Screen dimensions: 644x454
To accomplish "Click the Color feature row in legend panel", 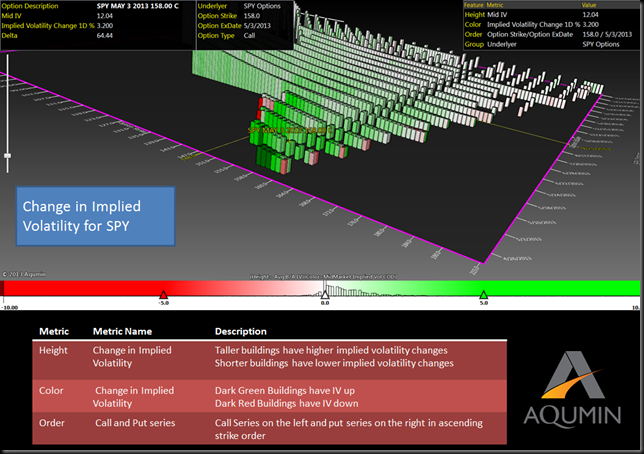I will [550, 25].
